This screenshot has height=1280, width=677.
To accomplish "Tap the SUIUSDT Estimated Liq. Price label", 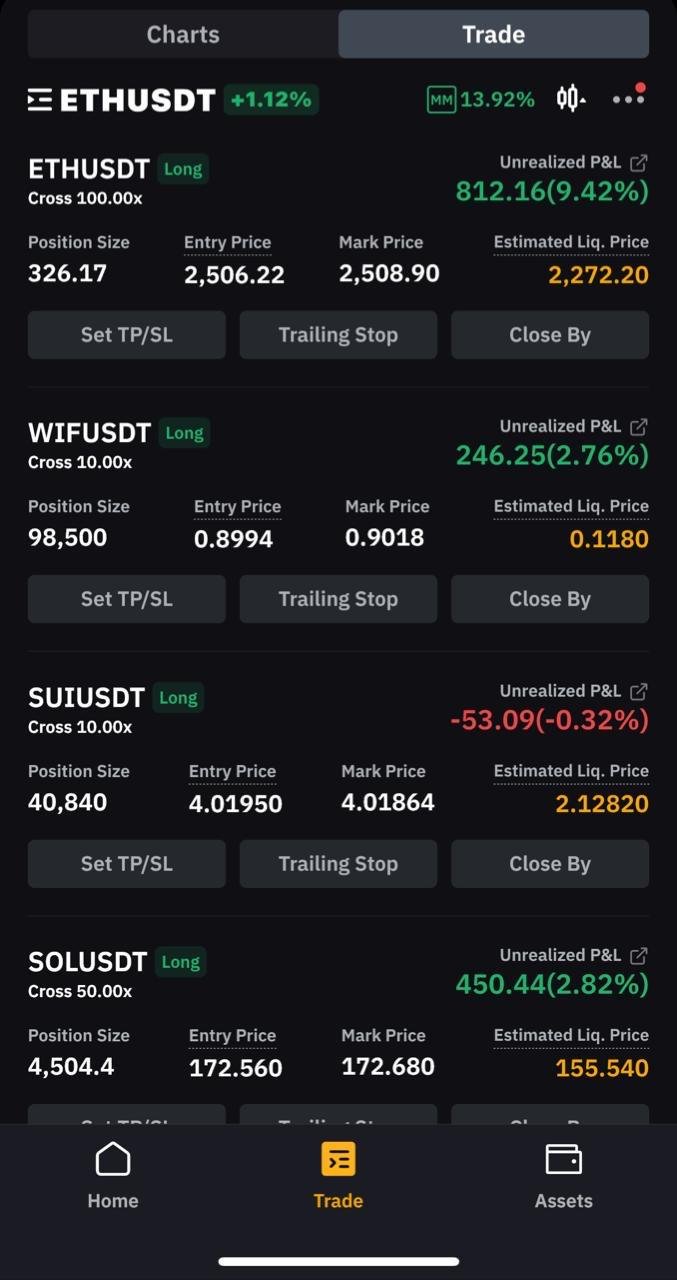I will pyautogui.click(x=571, y=771).
